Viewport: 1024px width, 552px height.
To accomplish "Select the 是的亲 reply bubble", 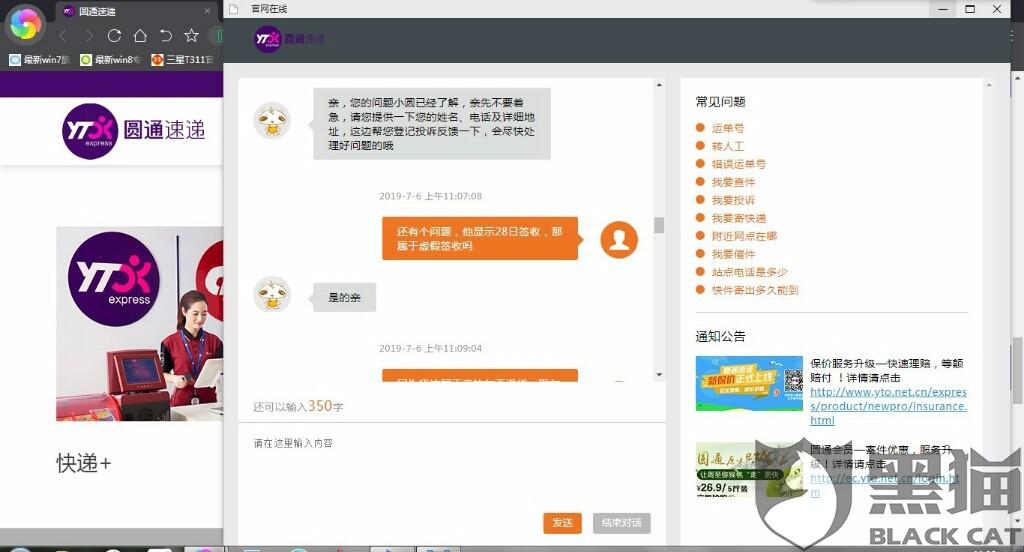I will pyautogui.click(x=344, y=297).
